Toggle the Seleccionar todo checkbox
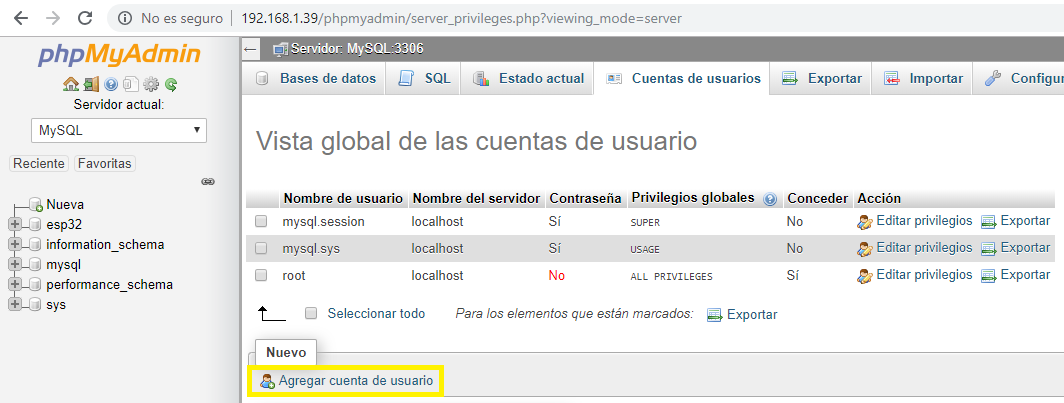1064x403 pixels. click(x=311, y=313)
